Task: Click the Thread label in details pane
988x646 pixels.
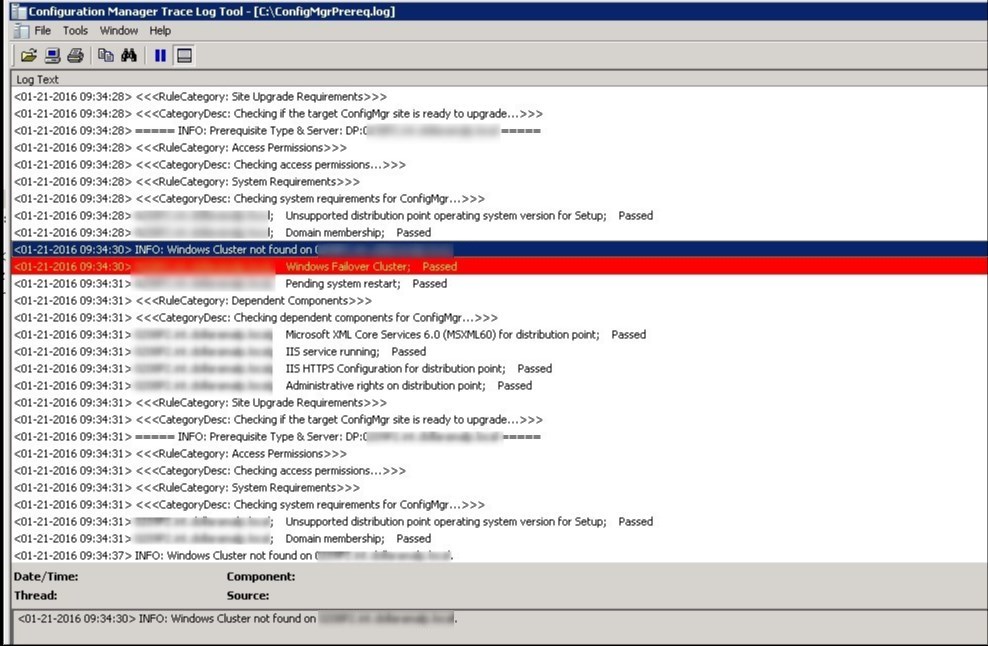Action: point(36,595)
